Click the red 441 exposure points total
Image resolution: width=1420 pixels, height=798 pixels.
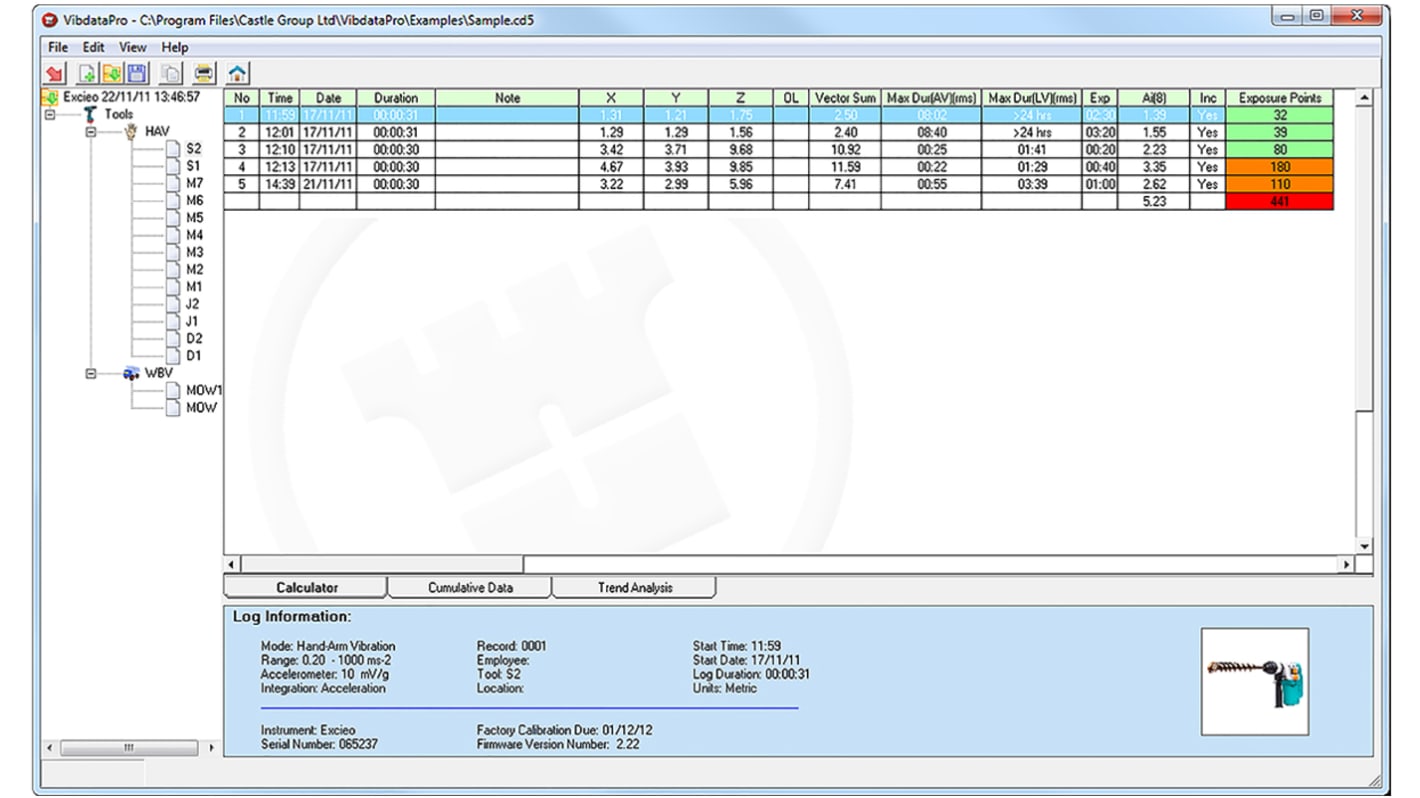point(1280,200)
